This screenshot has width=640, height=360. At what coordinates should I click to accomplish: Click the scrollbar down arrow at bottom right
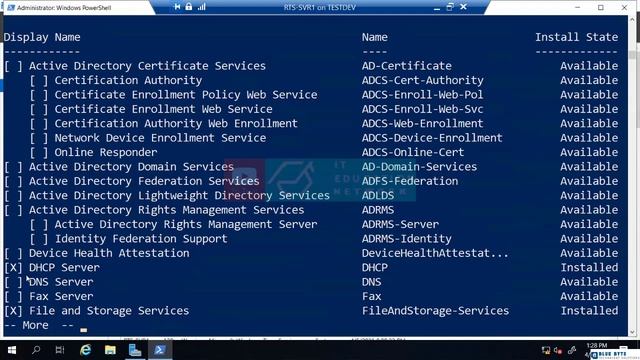pyautogui.click(x=633, y=332)
